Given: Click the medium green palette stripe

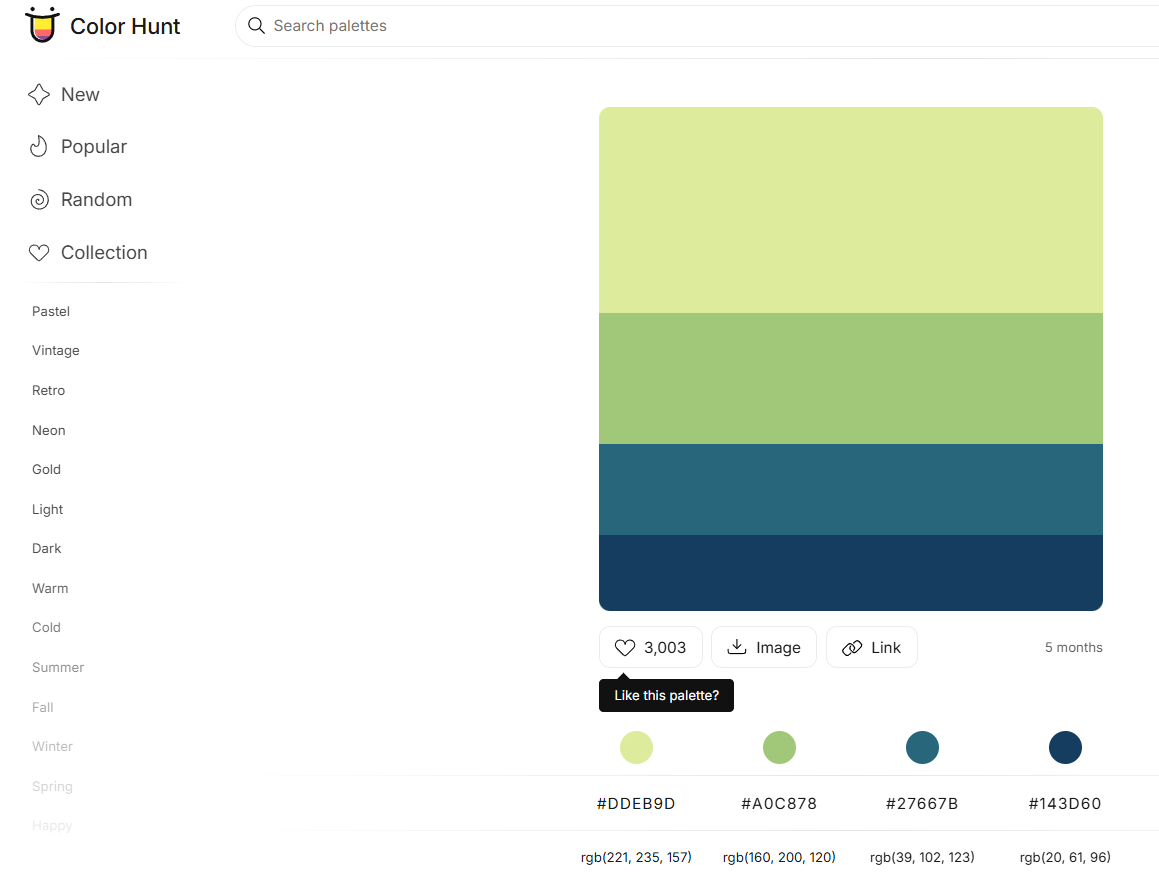Looking at the screenshot, I should click(851, 378).
